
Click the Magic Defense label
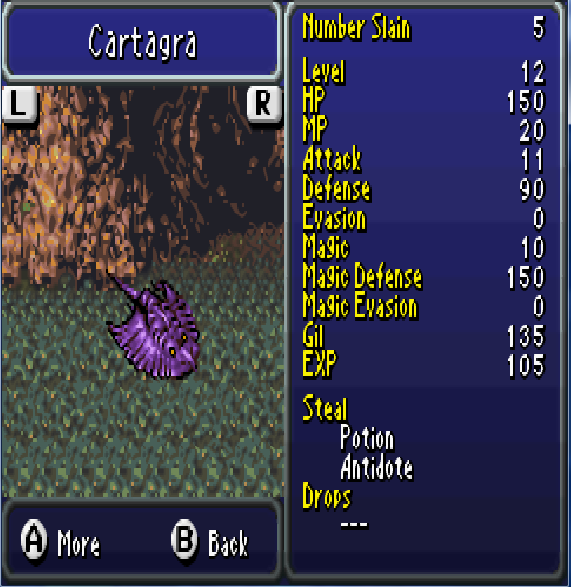362,276
